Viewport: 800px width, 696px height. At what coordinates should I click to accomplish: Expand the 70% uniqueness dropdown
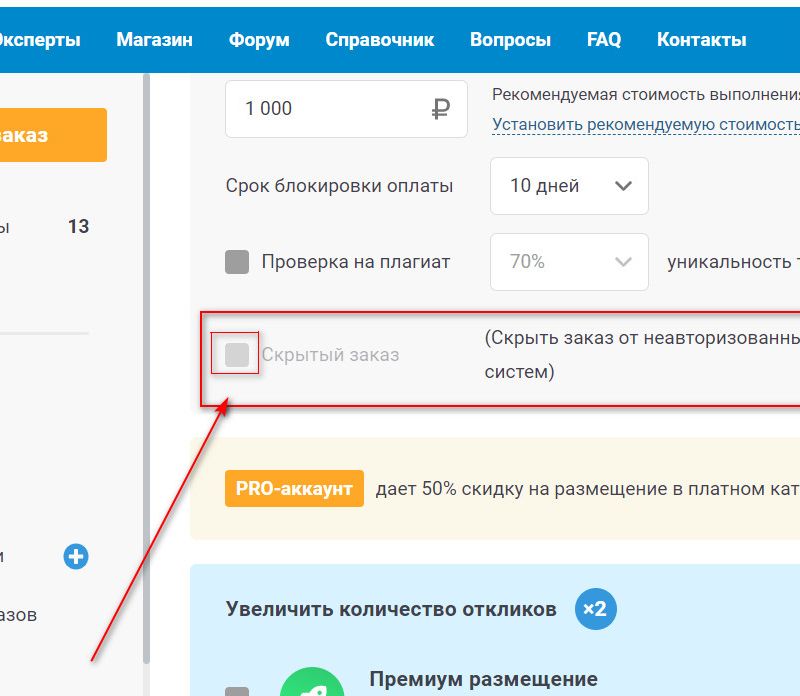pyautogui.click(x=569, y=262)
